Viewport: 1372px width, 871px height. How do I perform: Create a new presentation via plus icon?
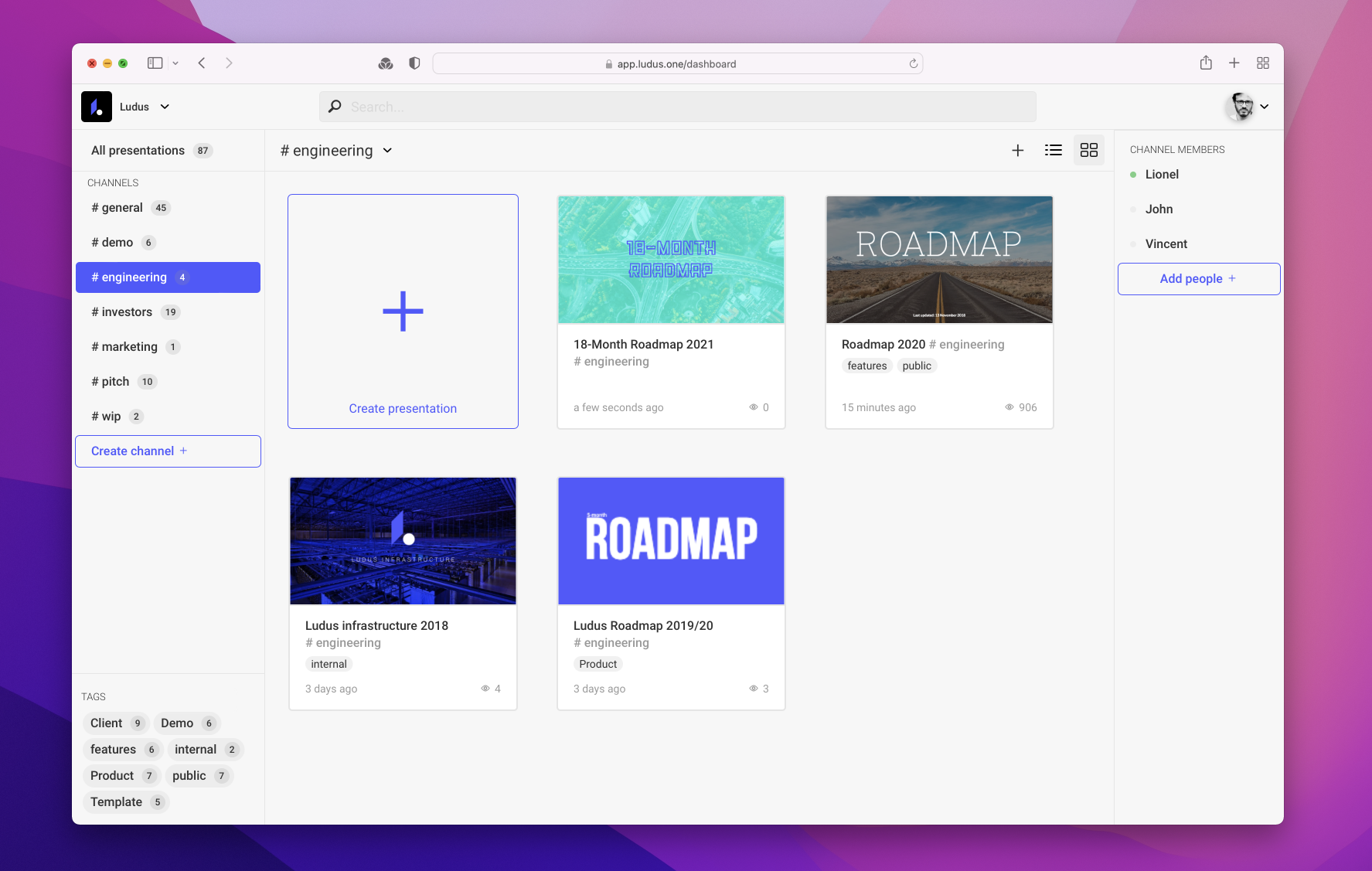point(1017,150)
